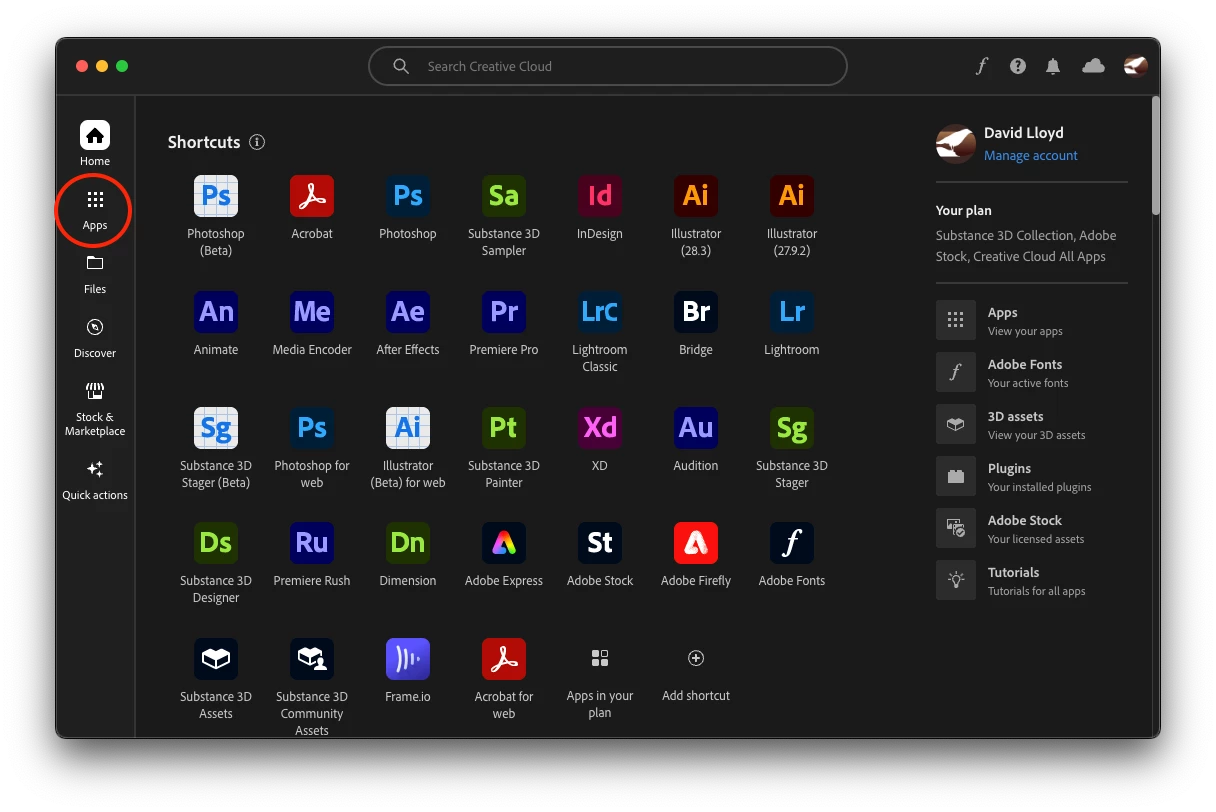Click the Search Creative Cloud field

[608, 66]
